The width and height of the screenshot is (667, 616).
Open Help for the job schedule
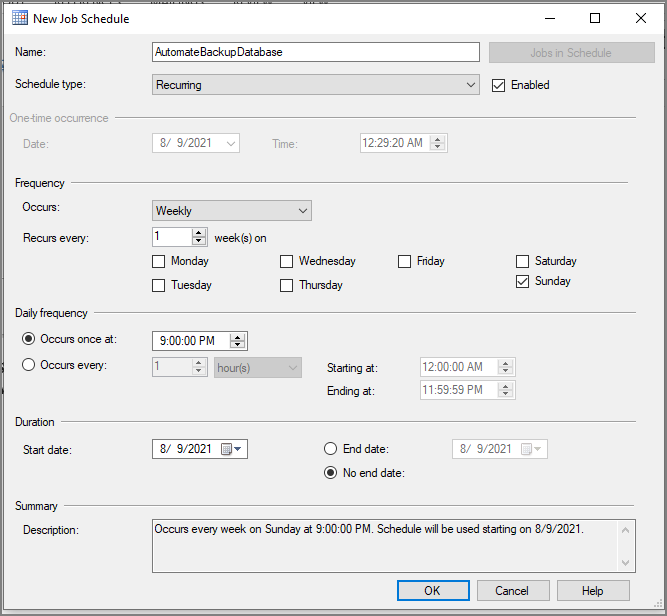tap(593, 590)
